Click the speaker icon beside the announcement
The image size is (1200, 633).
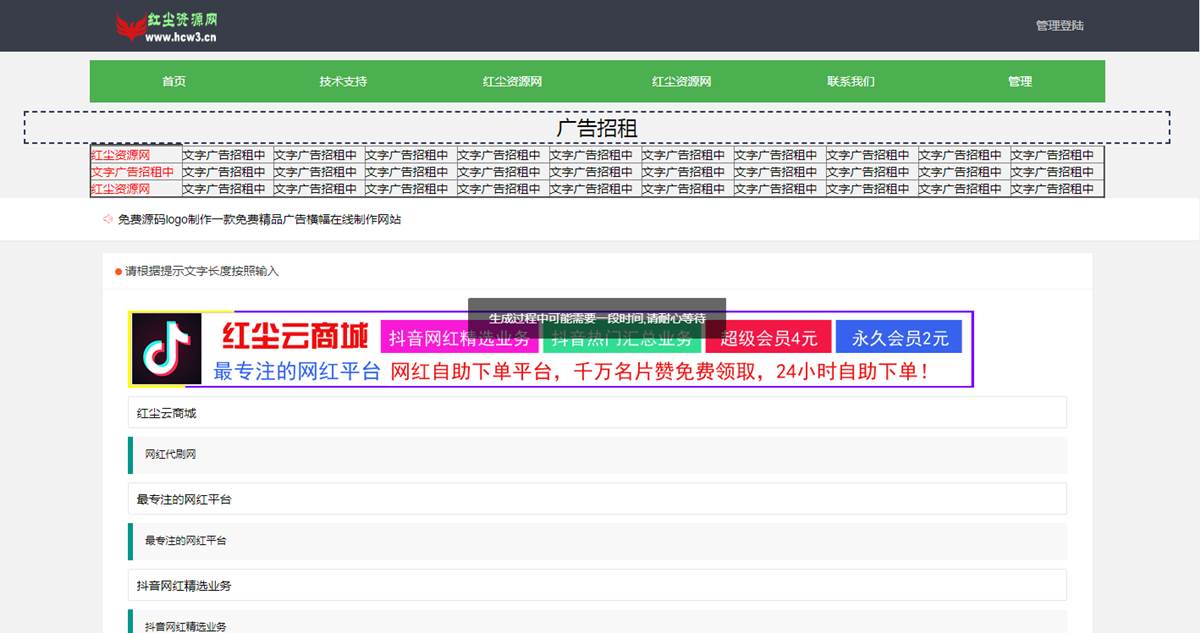click(x=107, y=220)
